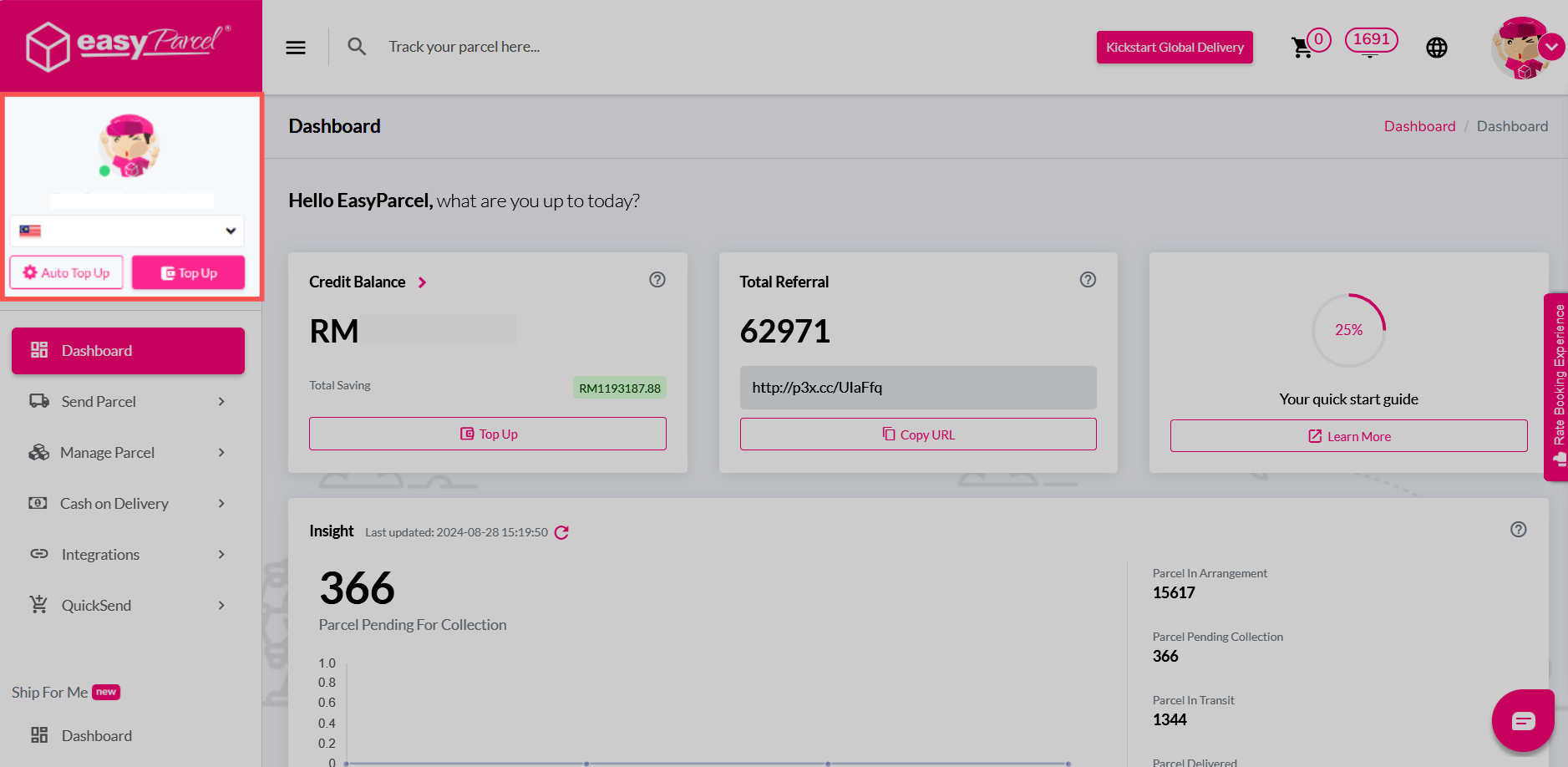Click the Ship For Me heading
The height and width of the screenshot is (767, 1568).
pyautogui.click(x=49, y=693)
